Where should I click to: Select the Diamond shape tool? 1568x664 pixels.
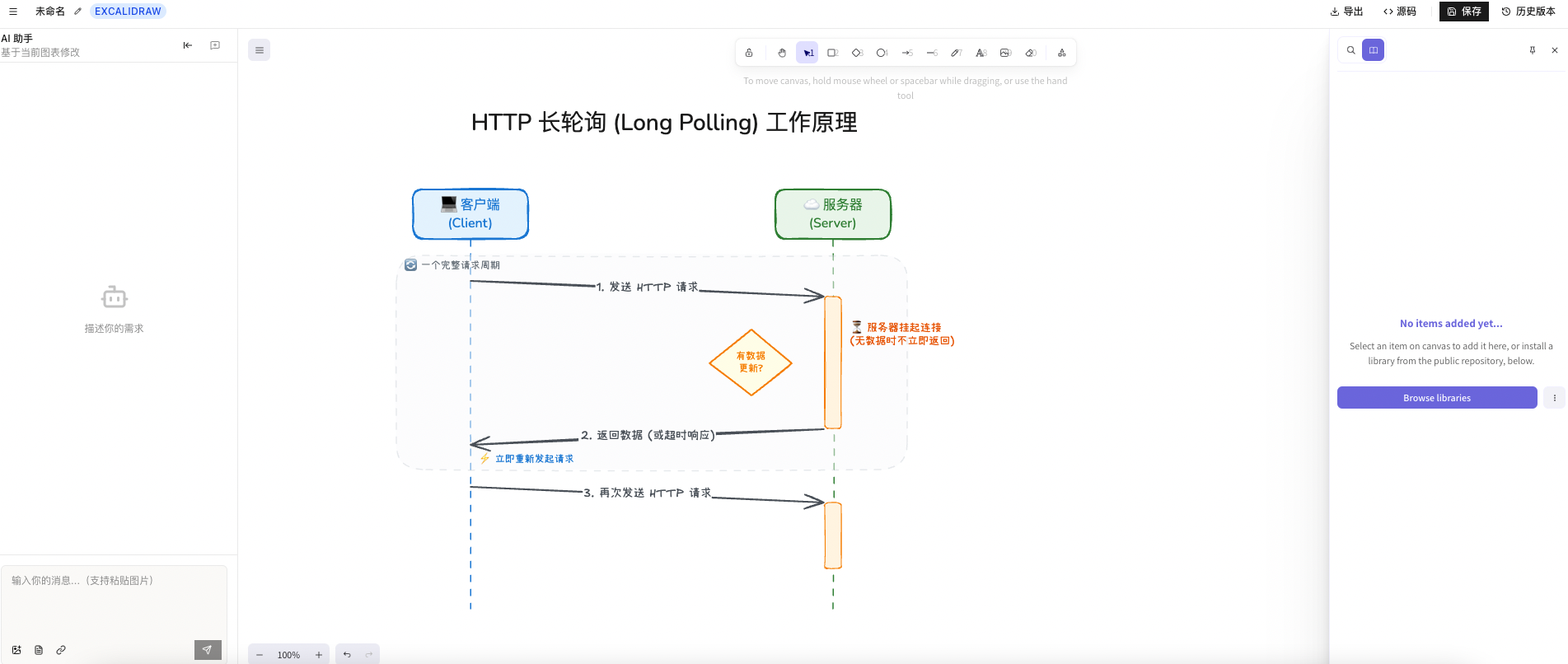coord(857,53)
